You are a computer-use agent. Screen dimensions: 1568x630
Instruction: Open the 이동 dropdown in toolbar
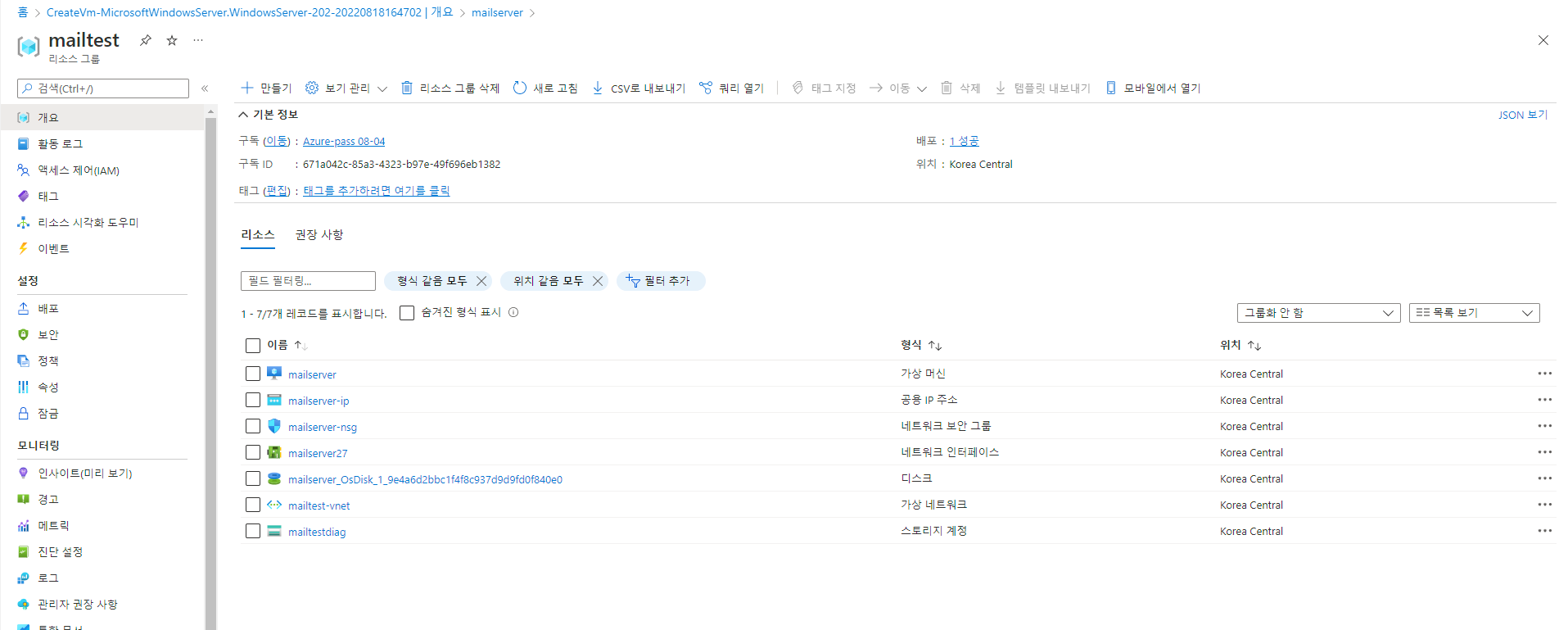pos(898,88)
